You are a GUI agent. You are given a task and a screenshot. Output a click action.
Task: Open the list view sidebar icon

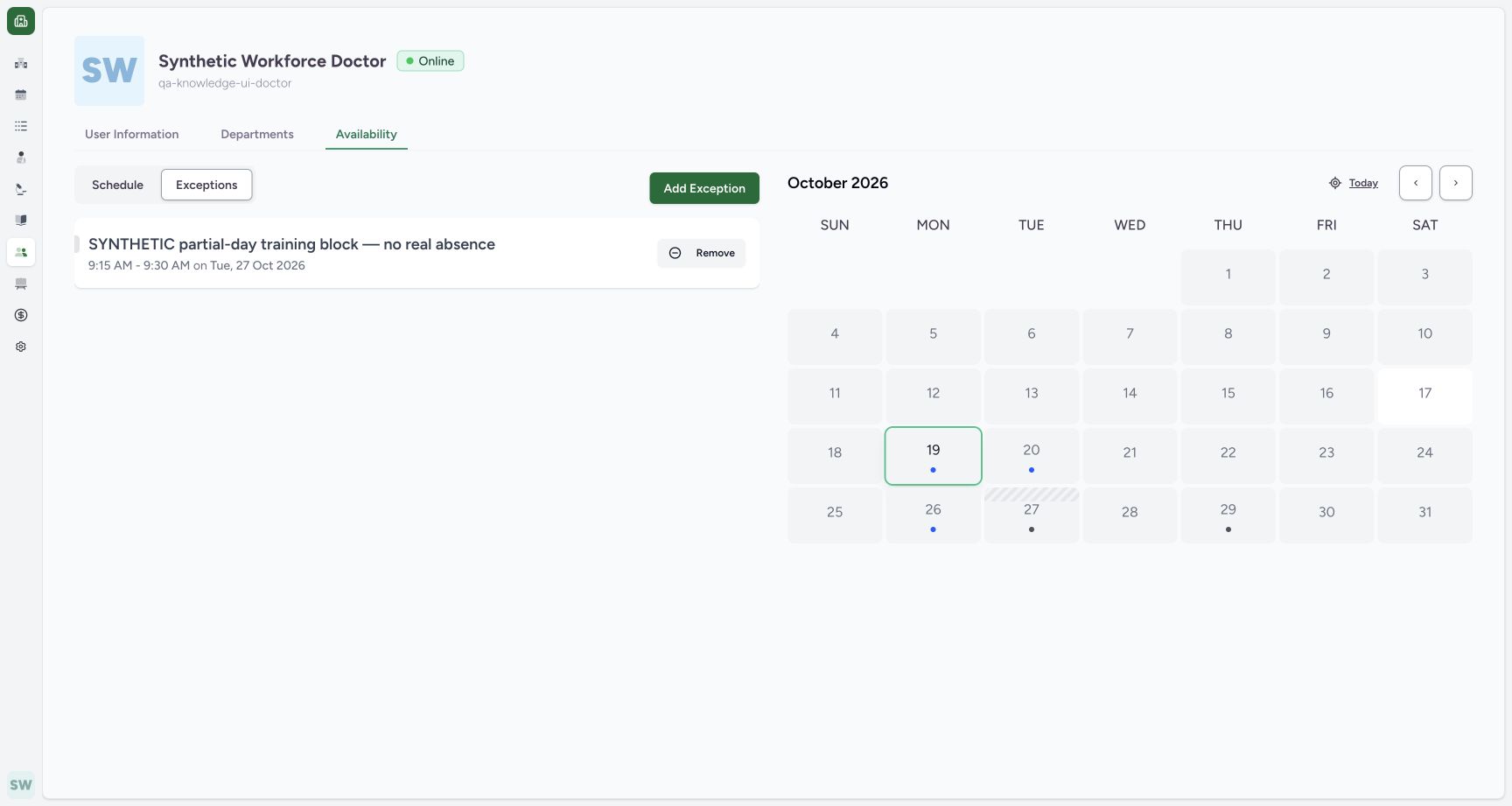click(21, 126)
